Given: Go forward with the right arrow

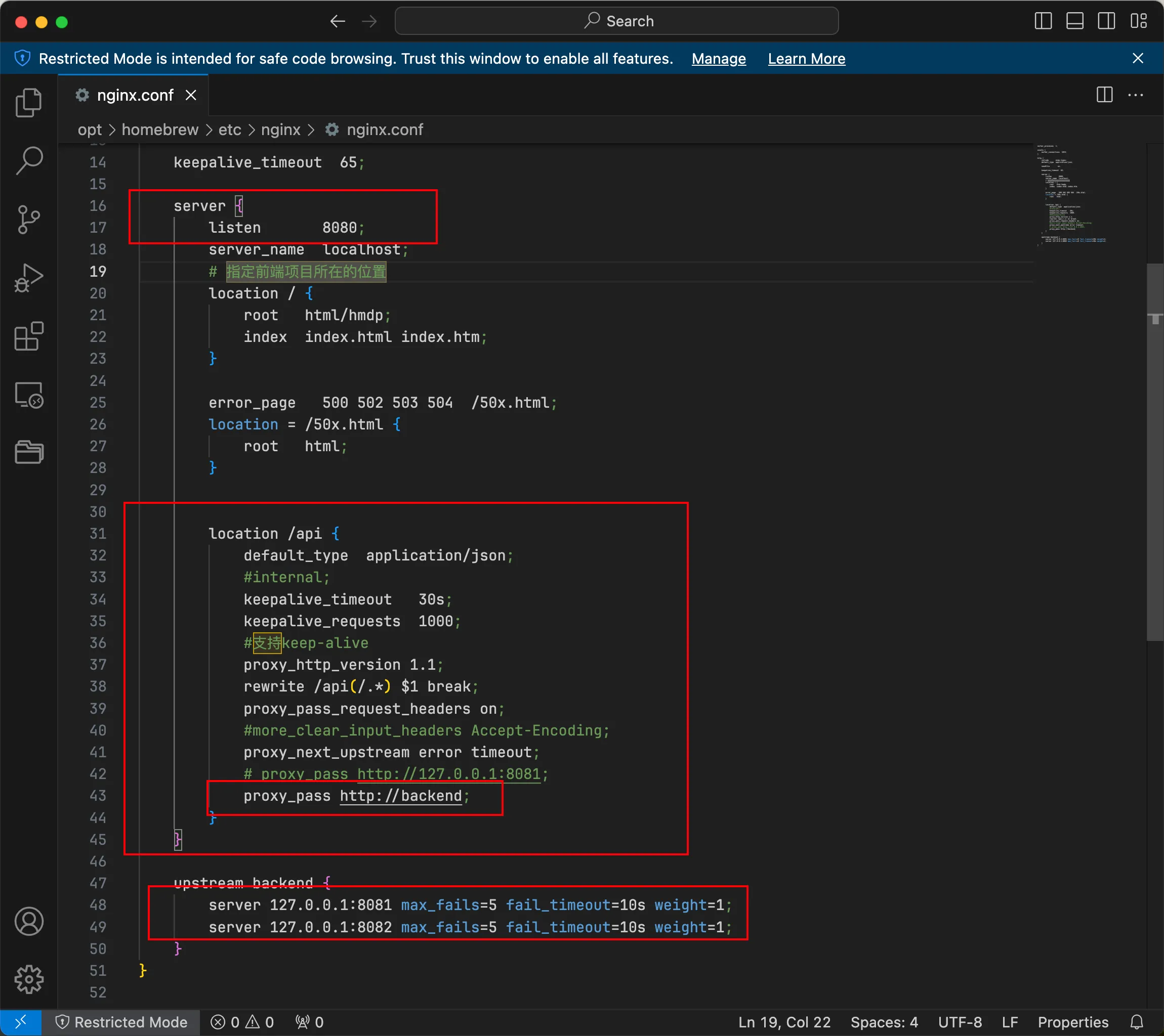Looking at the screenshot, I should [369, 22].
